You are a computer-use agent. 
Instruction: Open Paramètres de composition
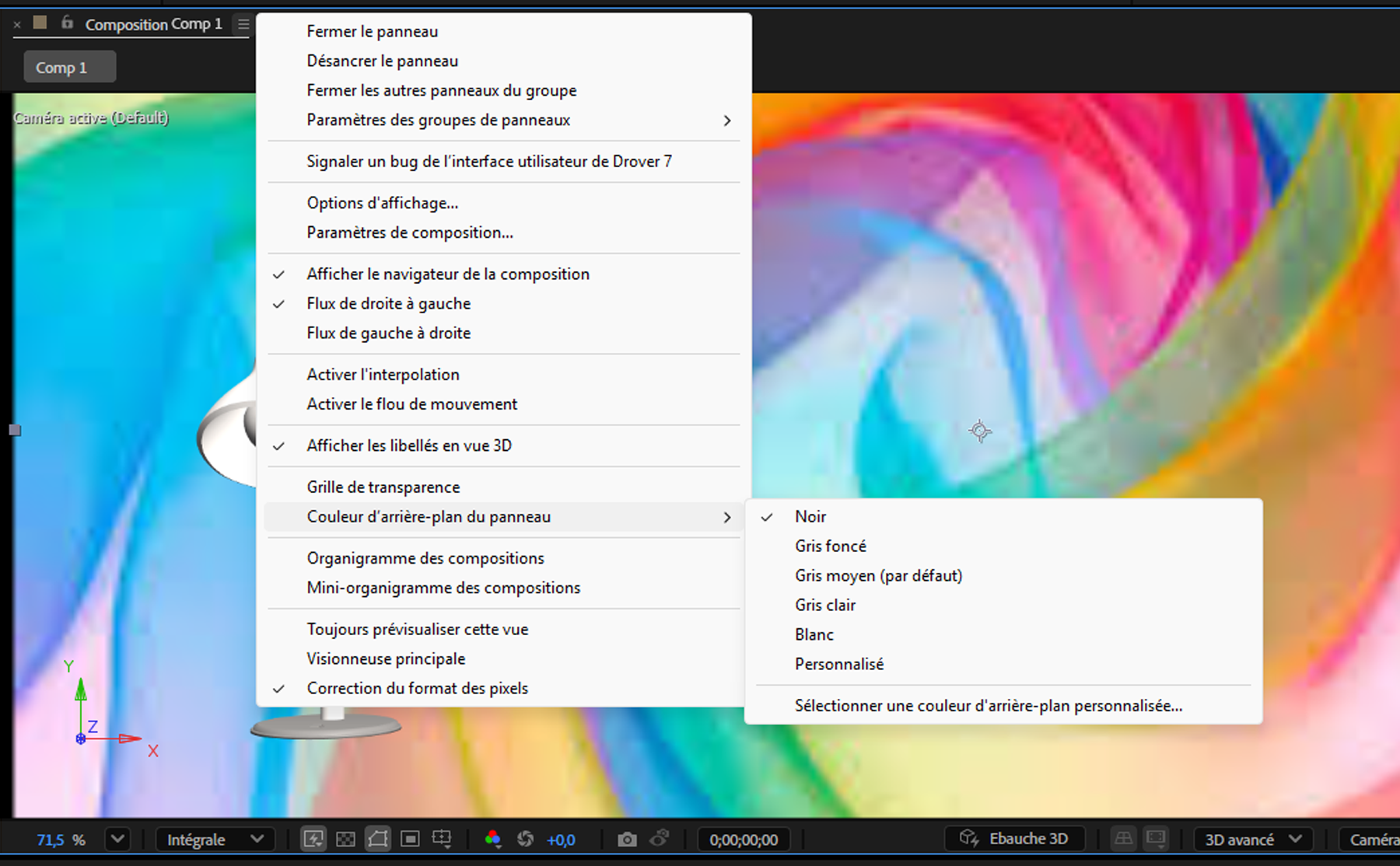(409, 232)
